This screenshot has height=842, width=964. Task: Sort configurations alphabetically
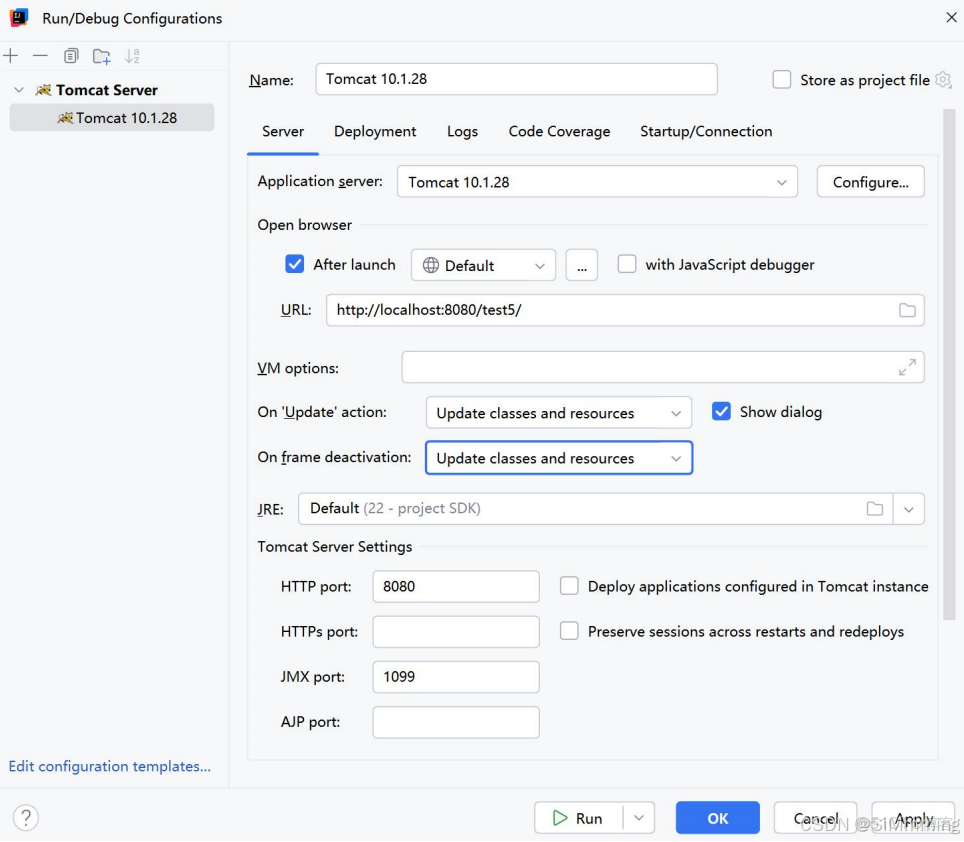pyautogui.click(x=131, y=55)
